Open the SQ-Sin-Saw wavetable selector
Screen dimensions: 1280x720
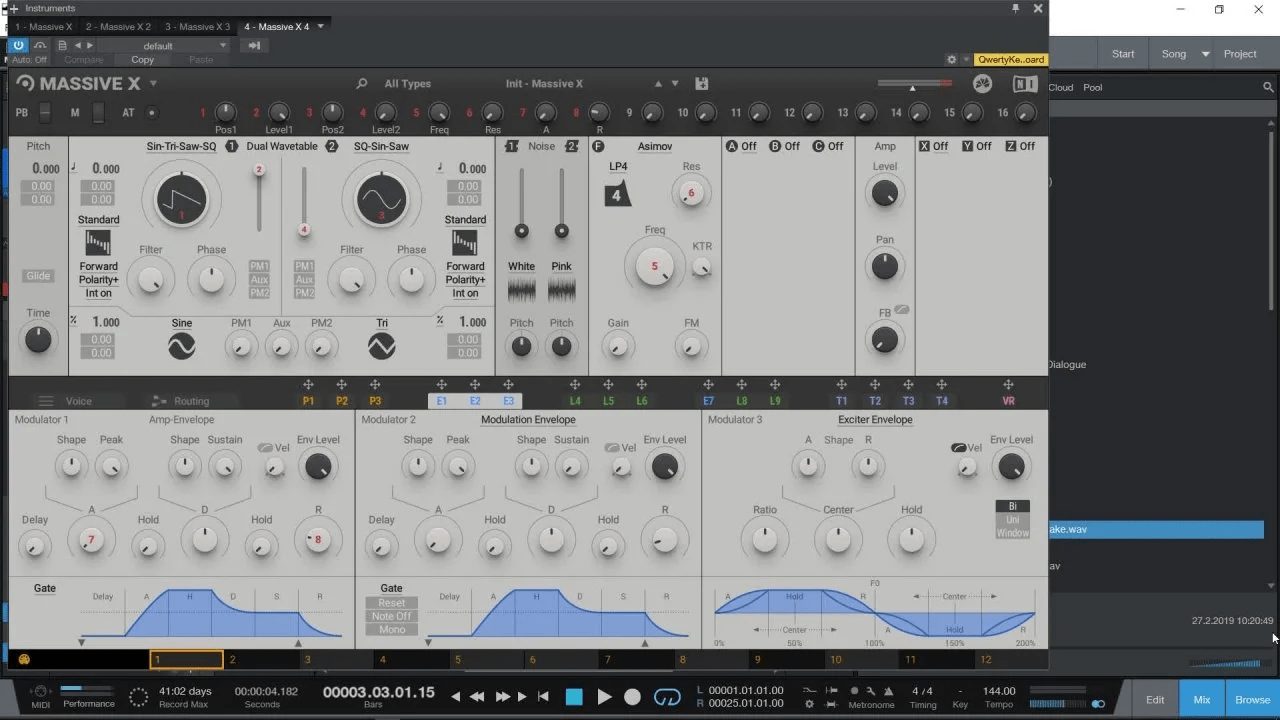381,146
